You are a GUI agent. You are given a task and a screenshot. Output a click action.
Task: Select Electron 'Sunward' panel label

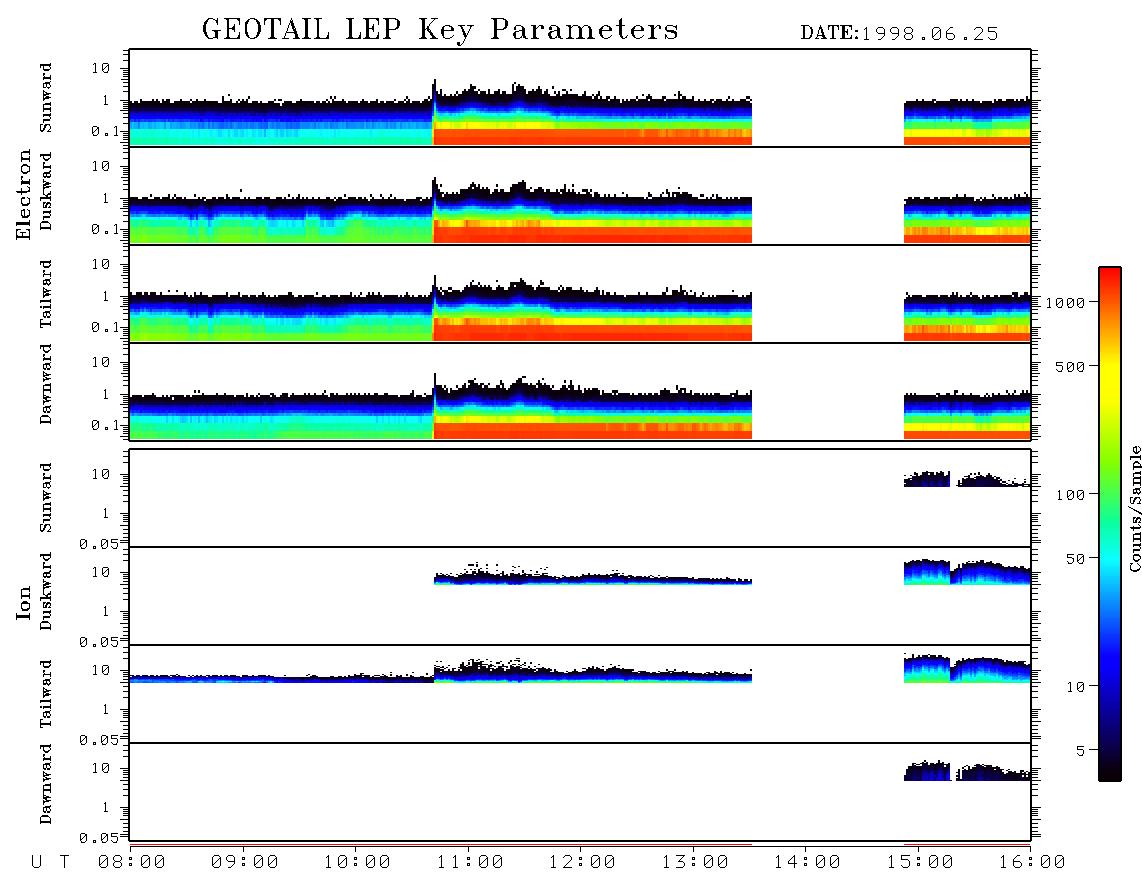pyautogui.click(x=46, y=98)
